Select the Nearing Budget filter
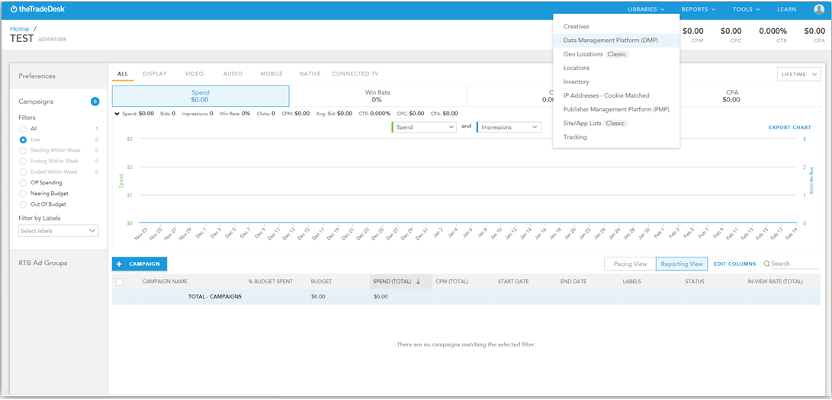This screenshot has height=400, width=832. pyautogui.click(x=23, y=194)
